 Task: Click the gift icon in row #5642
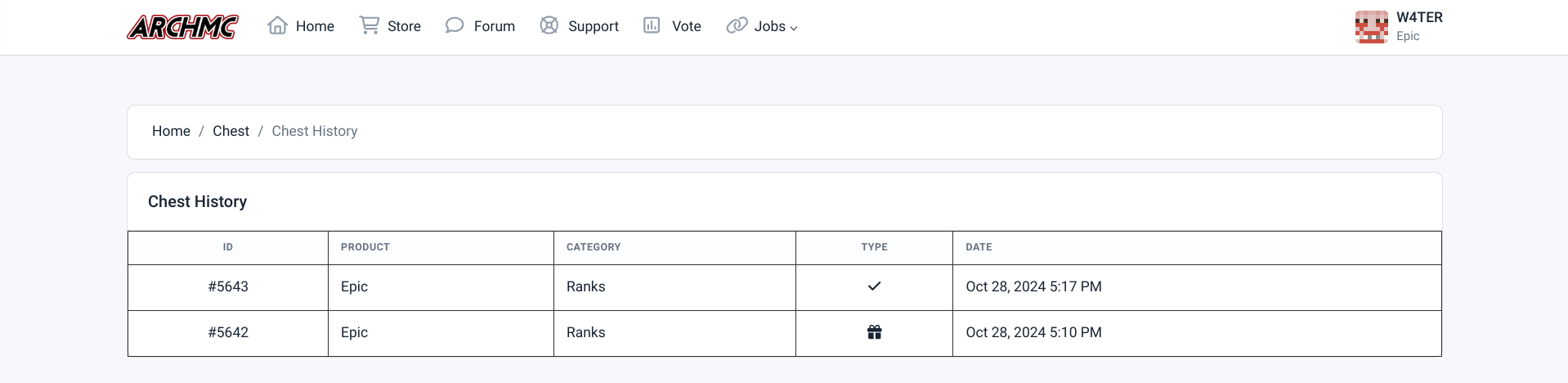(x=874, y=332)
